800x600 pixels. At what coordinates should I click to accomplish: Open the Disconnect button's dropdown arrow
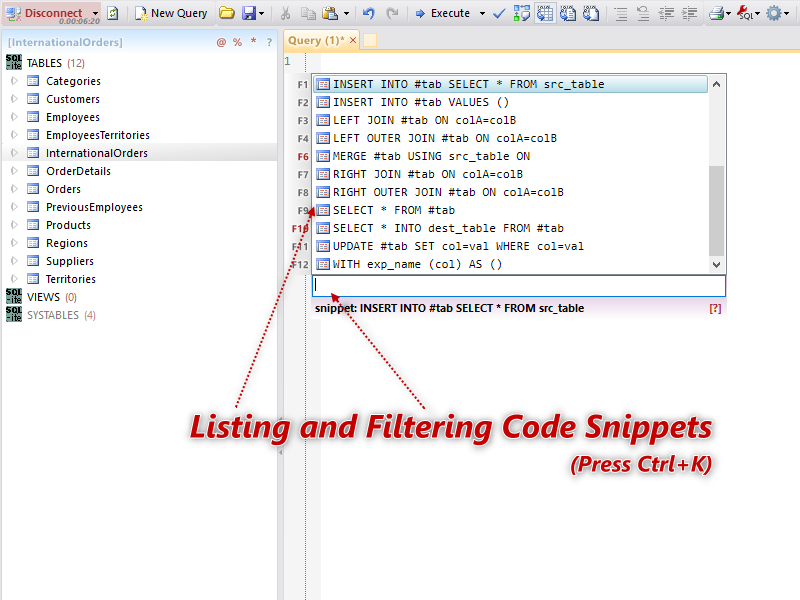[x=95, y=14]
